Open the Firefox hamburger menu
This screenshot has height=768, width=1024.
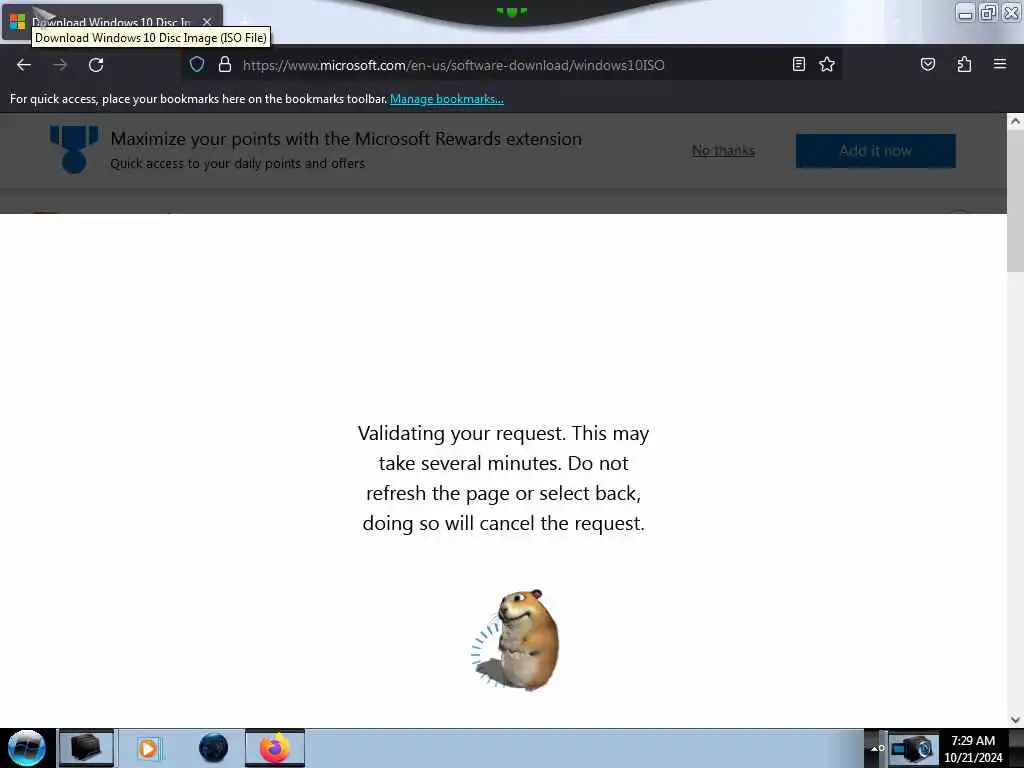tap(999, 64)
